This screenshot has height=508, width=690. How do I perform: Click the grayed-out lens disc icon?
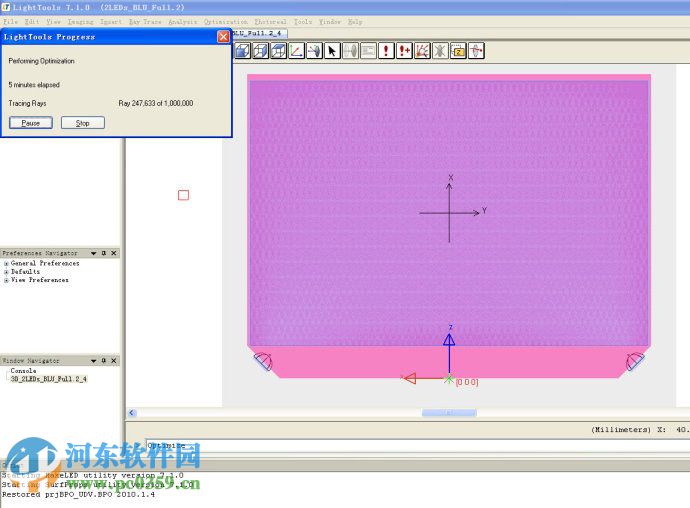tap(350, 51)
